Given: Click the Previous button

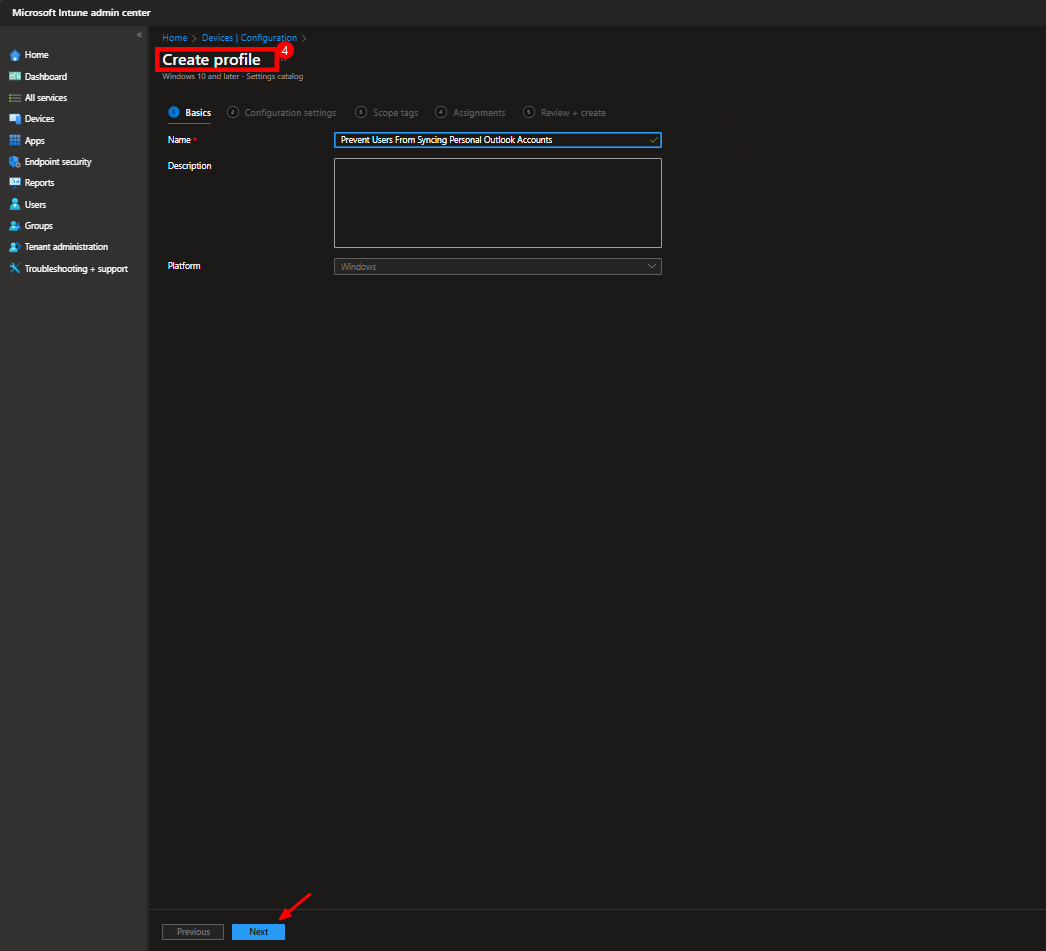Looking at the screenshot, I should click(193, 932).
